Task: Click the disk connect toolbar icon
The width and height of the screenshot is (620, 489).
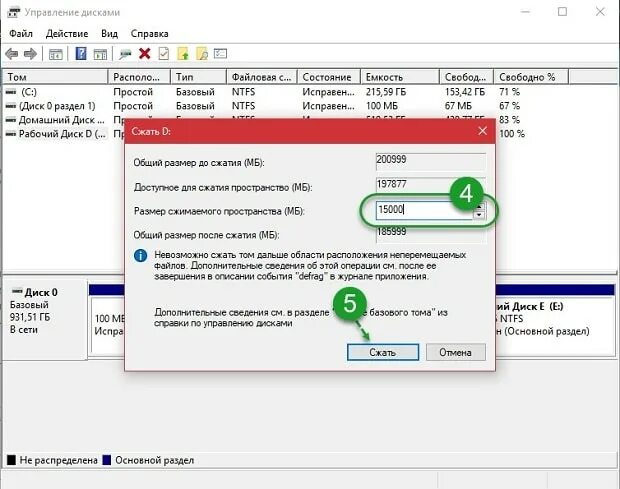Action: coord(125,54)
